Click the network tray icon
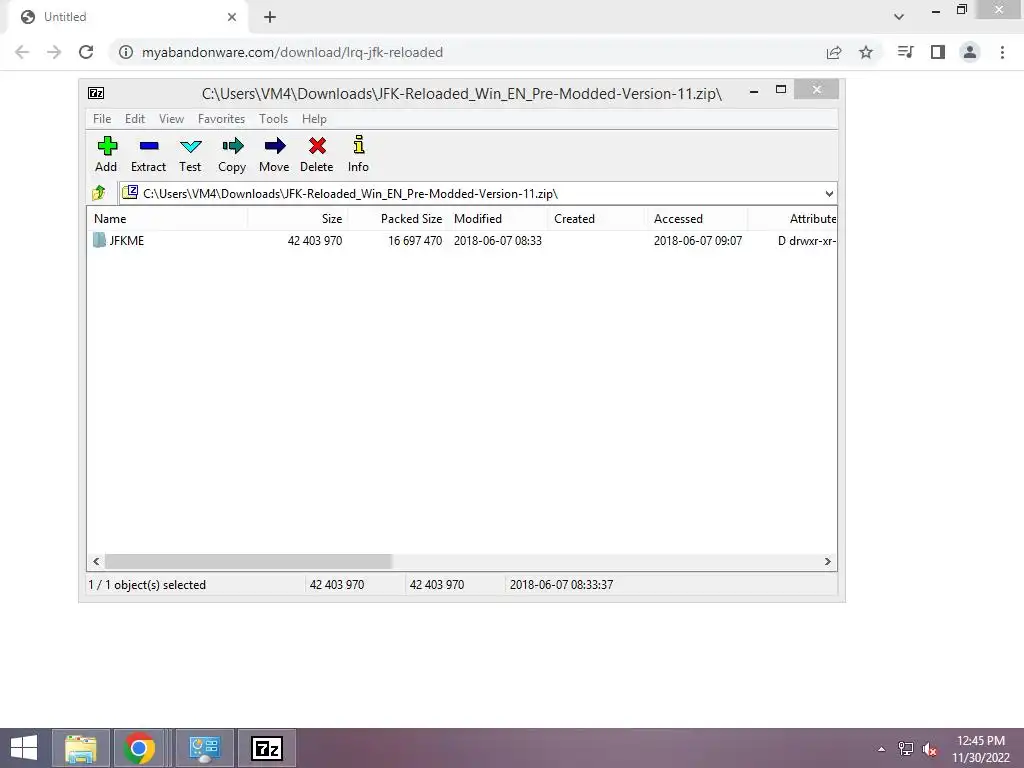 pos(905,749)
